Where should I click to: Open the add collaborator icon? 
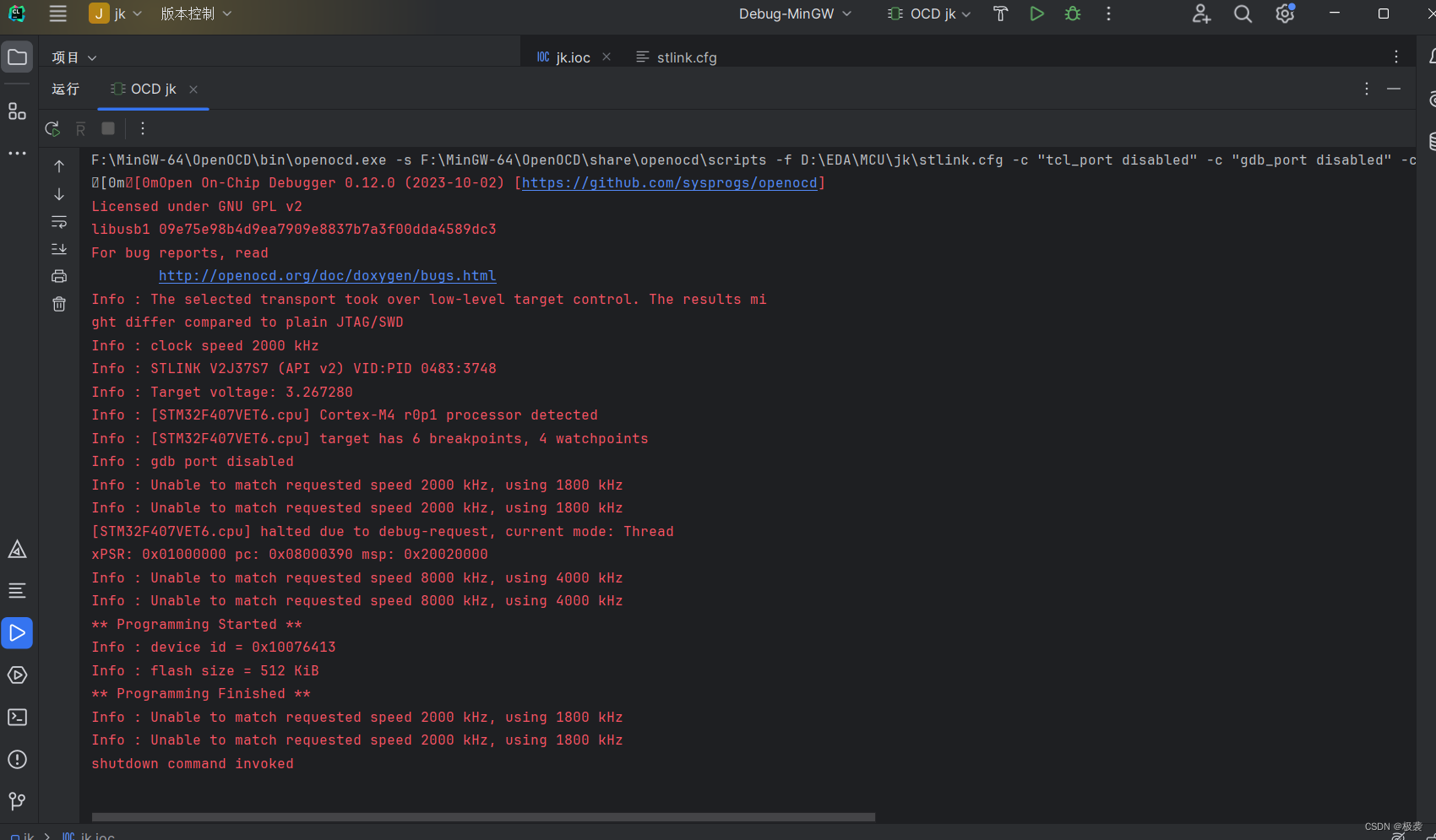[x=1201, y=14]
